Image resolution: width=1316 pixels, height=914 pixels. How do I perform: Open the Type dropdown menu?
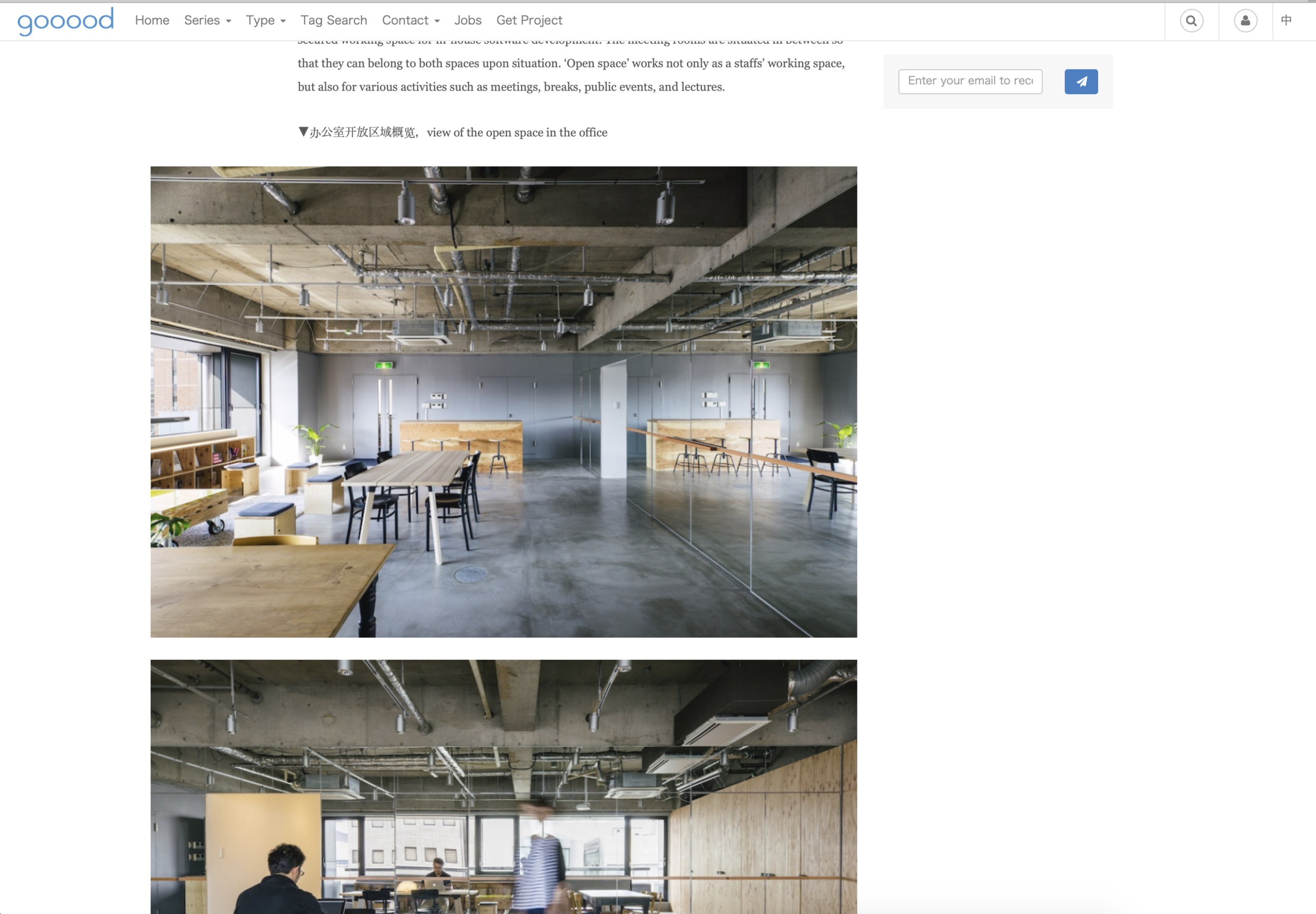(265, 21)
